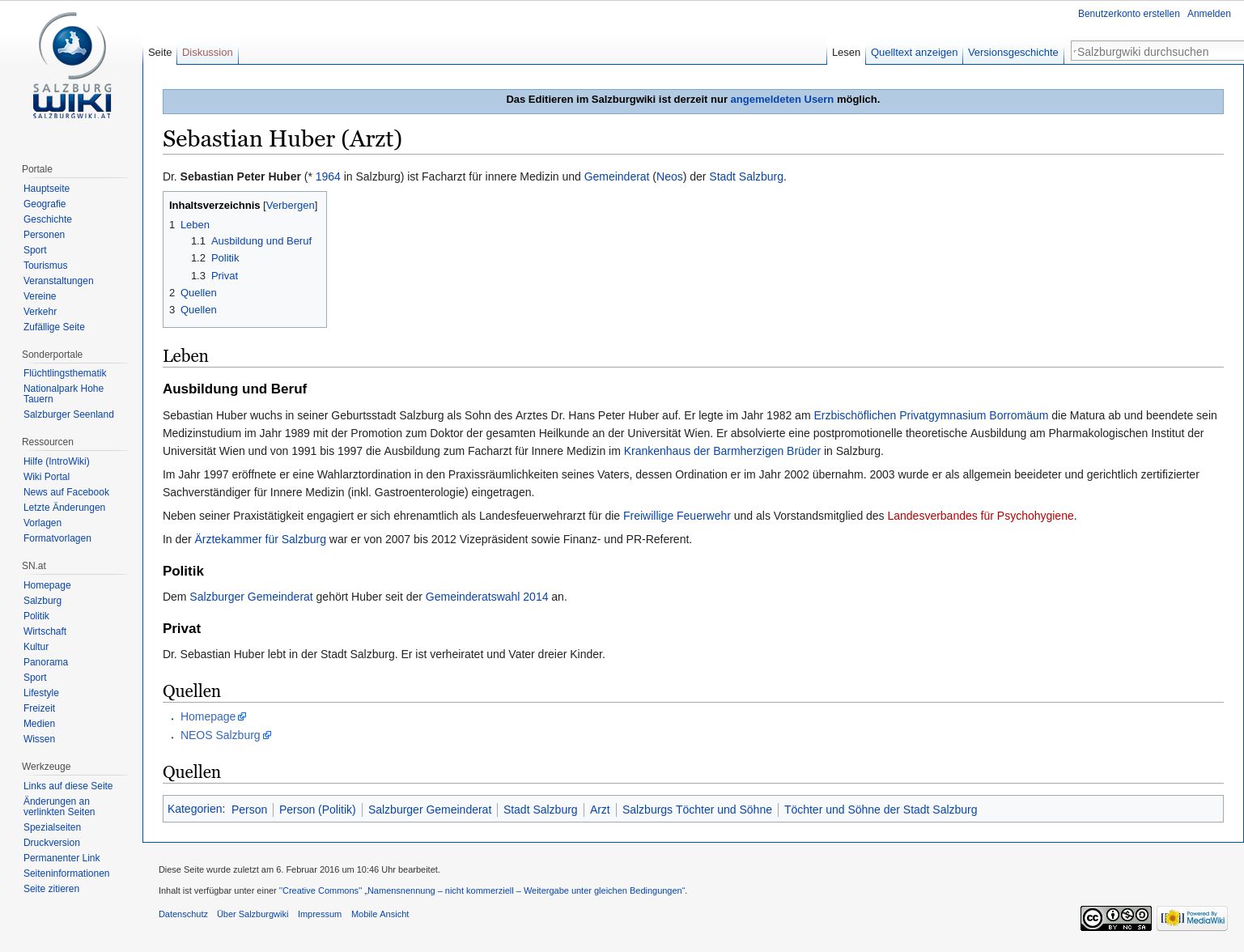Open the Person (Politik) category
The width and height of the screenshot is (1244, 952).
point(317,810)
